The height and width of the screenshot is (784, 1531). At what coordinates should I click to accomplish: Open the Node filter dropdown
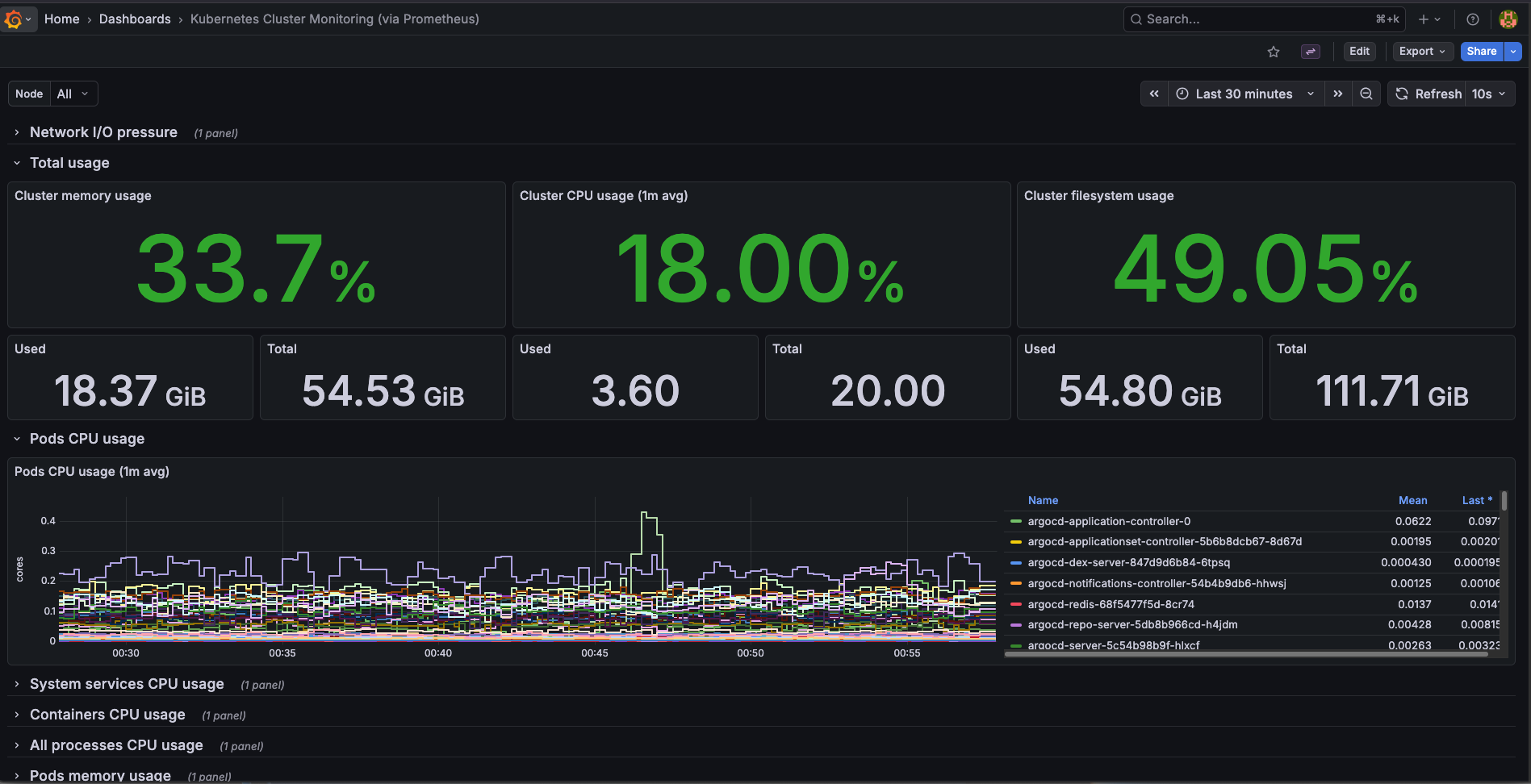pos(72,94)
